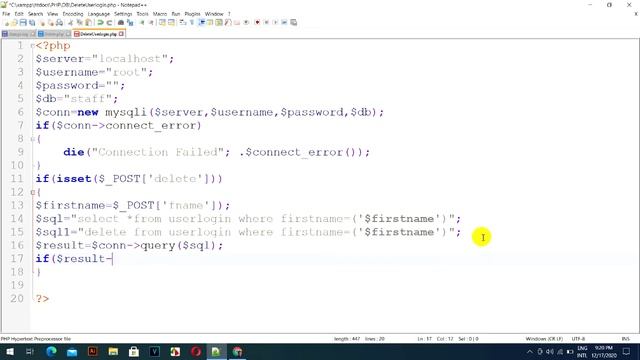640x360 pixels.
Task: Open File Explorer from the taskbar
Action: 113,351
